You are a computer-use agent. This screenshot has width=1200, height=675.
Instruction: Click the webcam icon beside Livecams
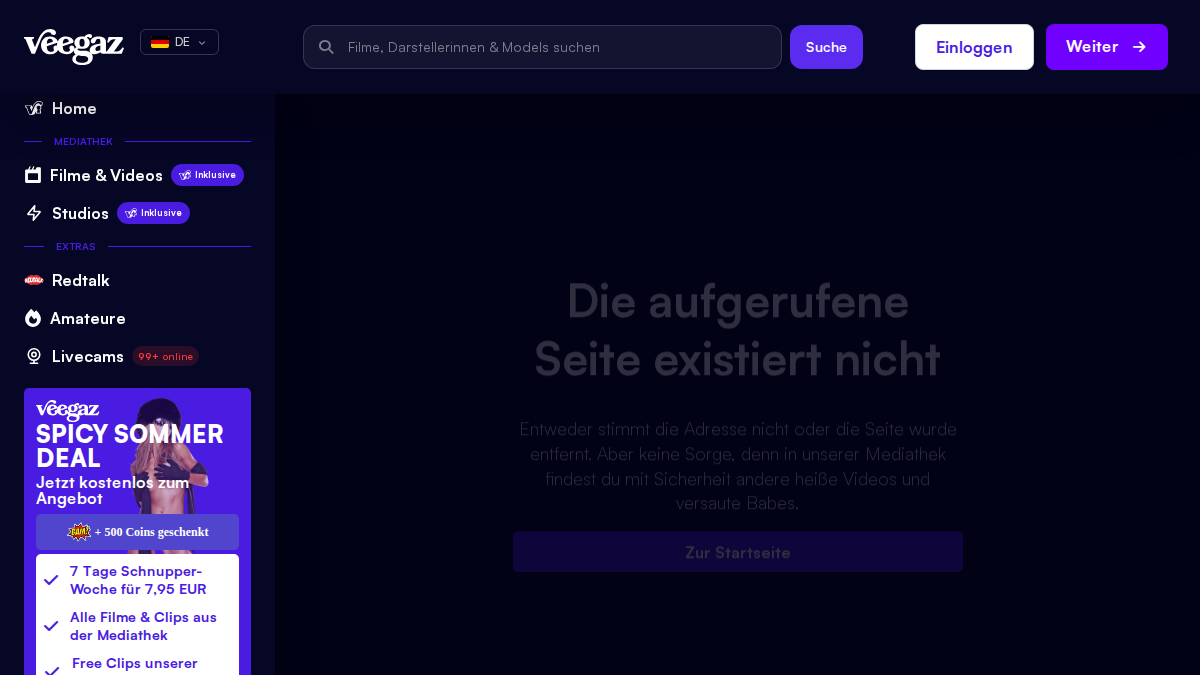(34, 356)
